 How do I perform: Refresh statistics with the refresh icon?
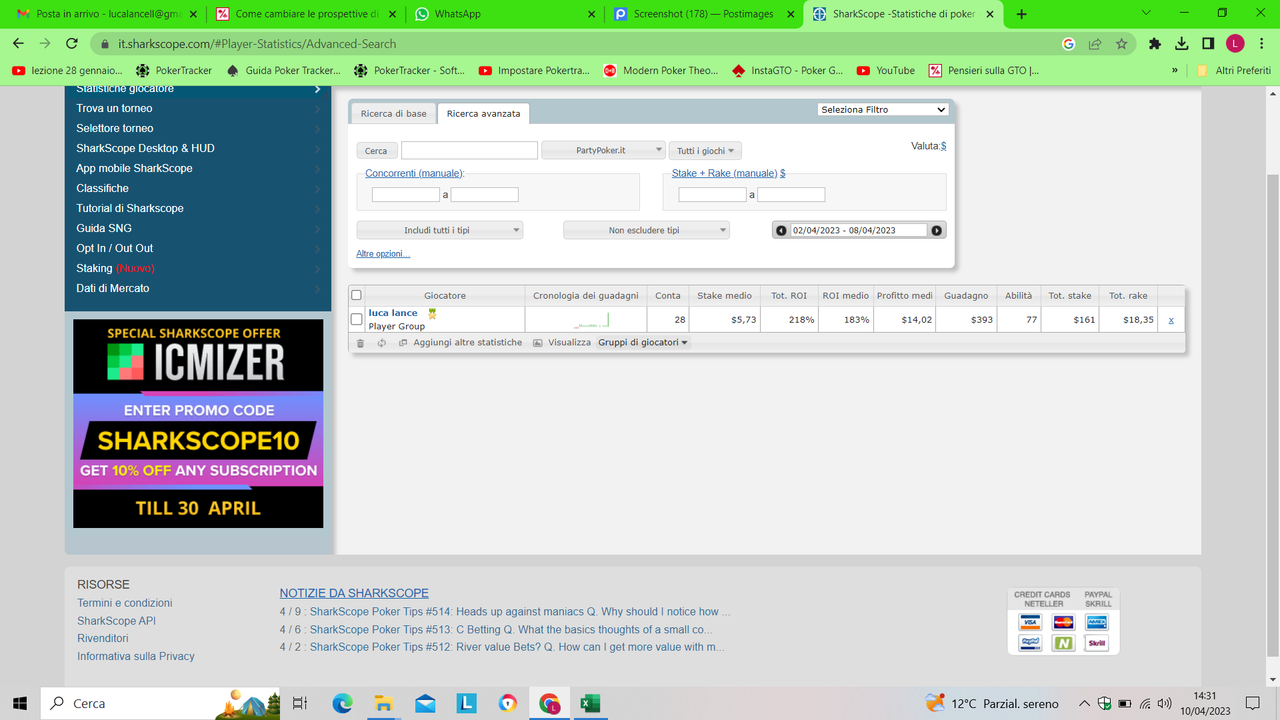[380, 342]
